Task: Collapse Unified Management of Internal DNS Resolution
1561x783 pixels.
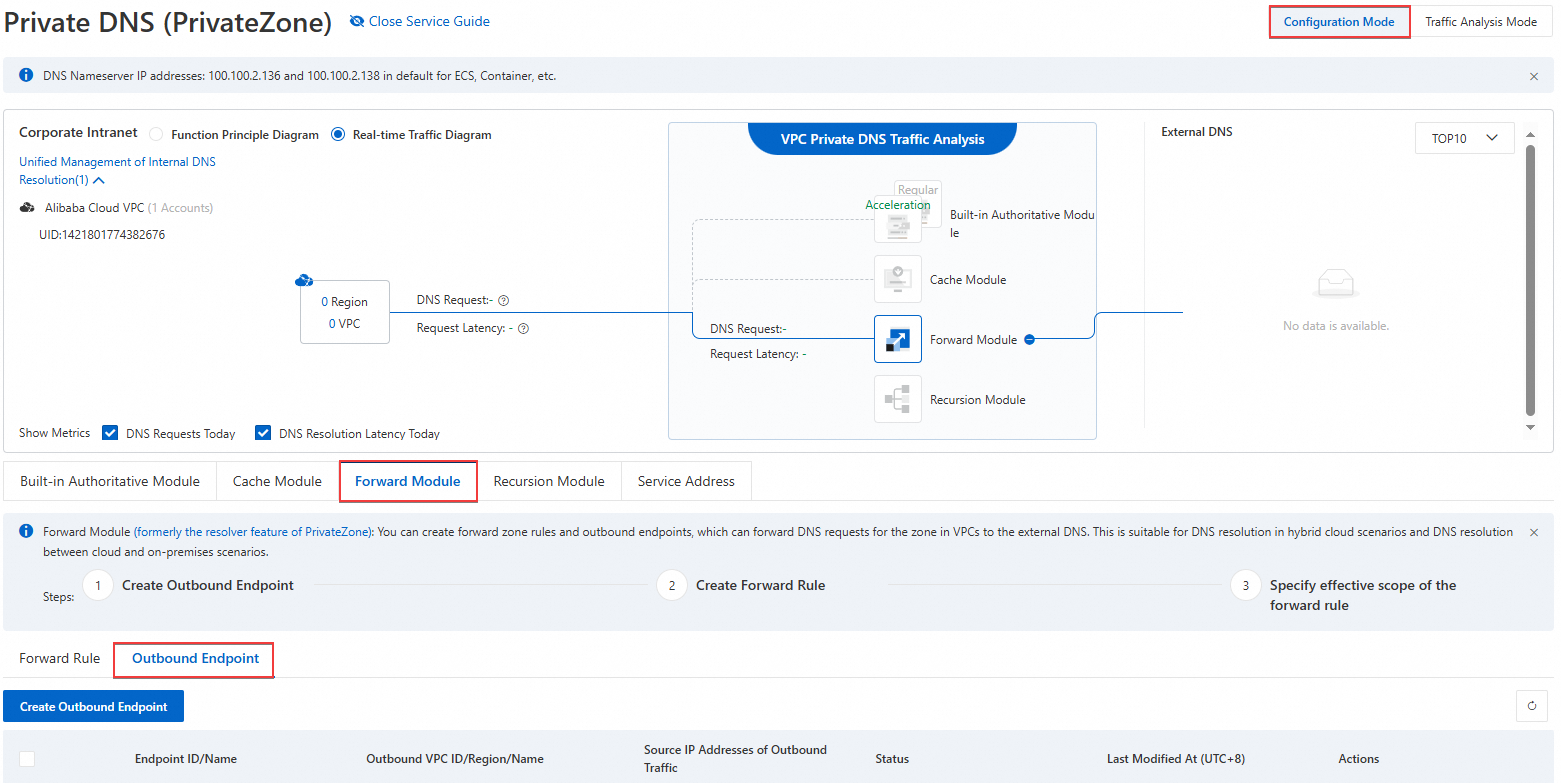Action: [98, 180]
